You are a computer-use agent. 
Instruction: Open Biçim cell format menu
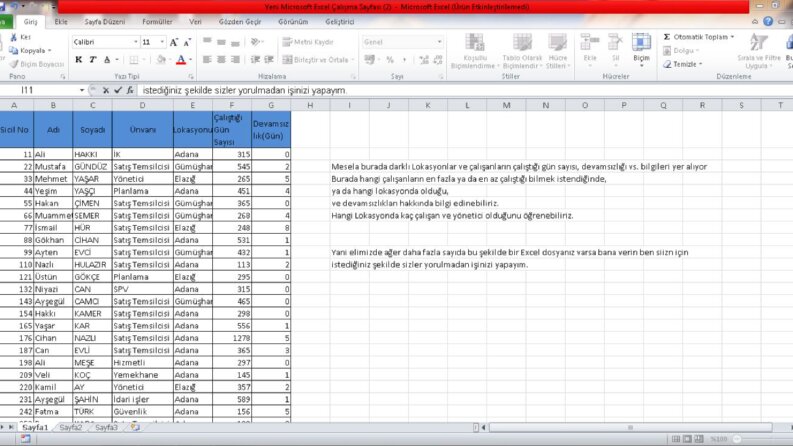coord(641,50)
